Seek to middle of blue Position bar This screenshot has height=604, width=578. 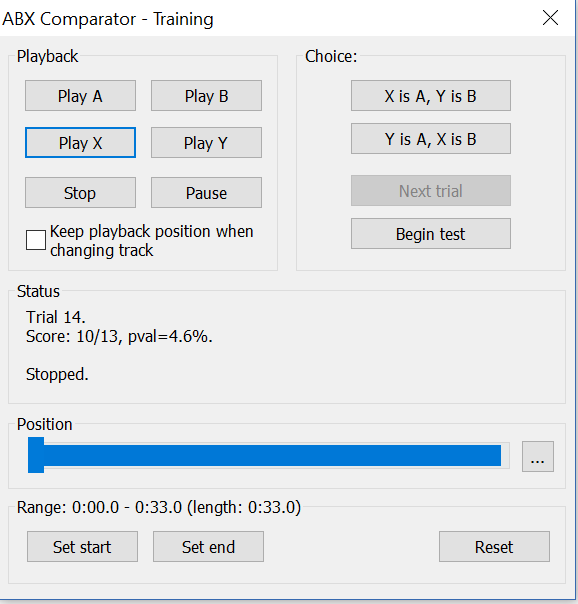(272, 455)
